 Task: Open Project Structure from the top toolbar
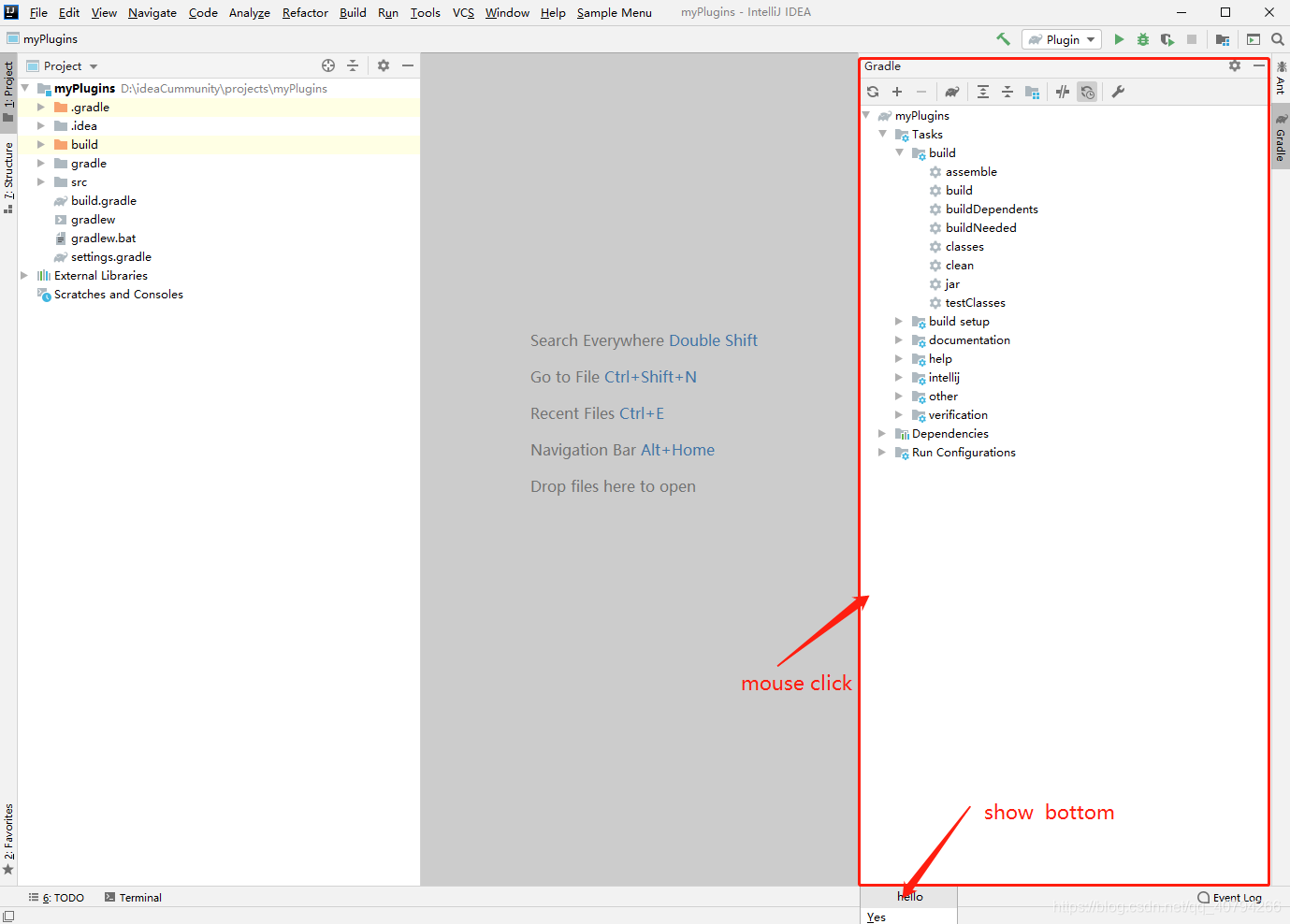[1223, 39]
